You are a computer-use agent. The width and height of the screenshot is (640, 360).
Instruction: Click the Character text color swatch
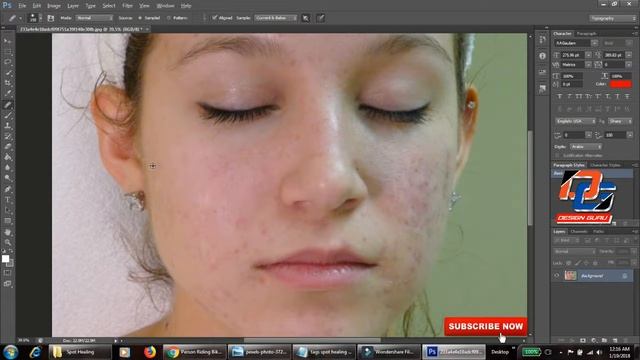click(x=620, y=84)
